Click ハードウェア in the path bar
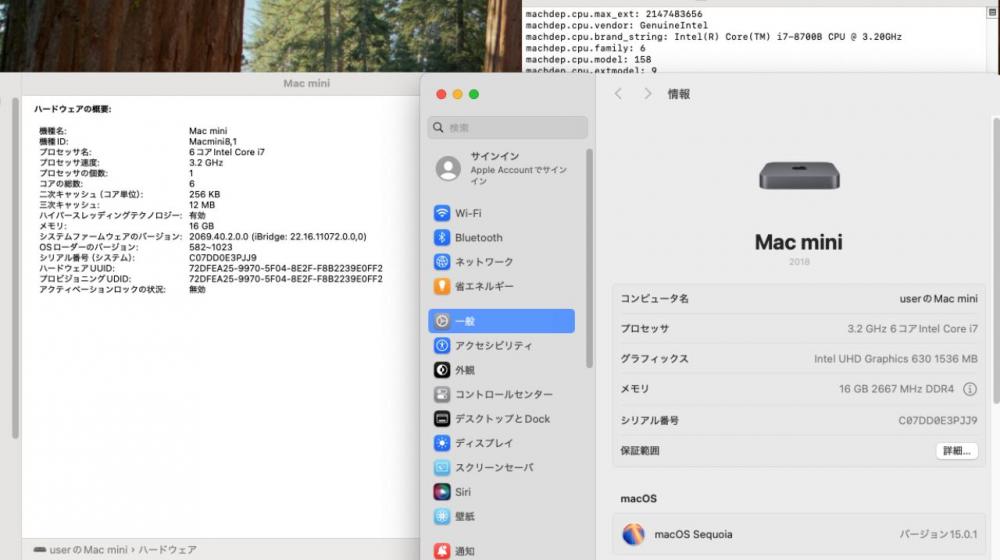This screenshot has width=1000, height=560. 167,549
